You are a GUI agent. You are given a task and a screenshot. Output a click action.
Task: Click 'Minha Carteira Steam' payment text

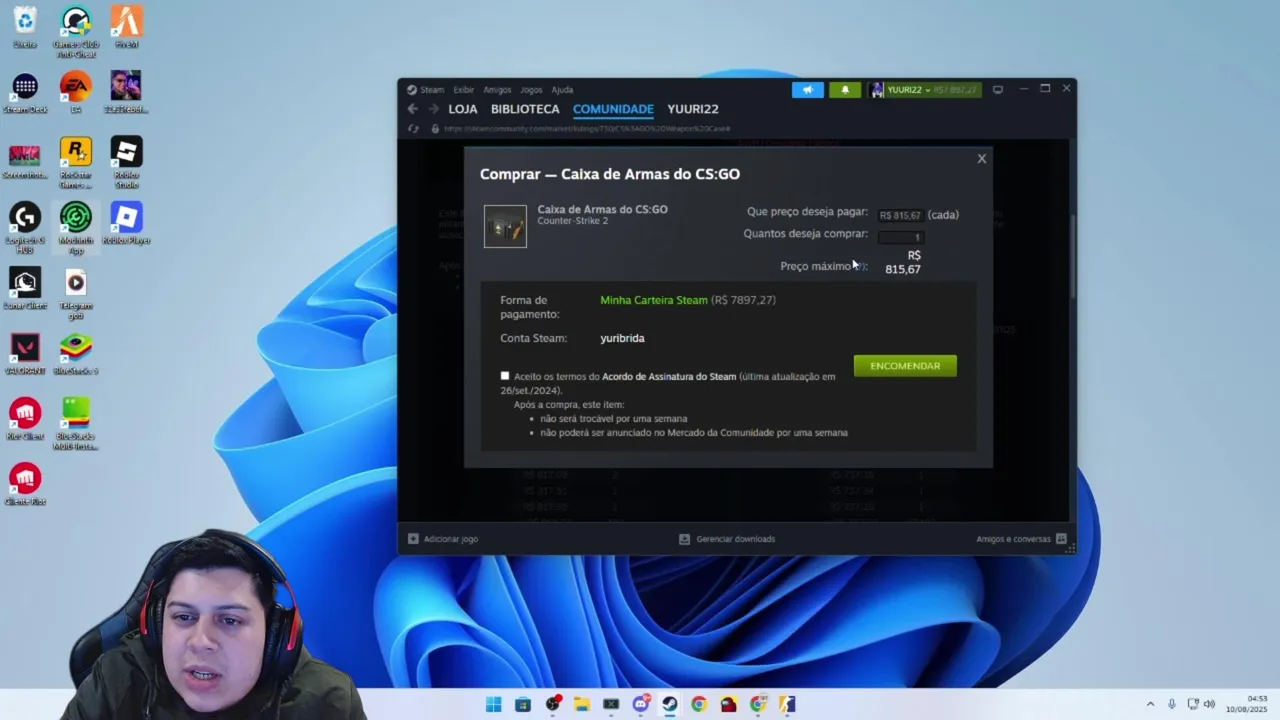[654, 300]
